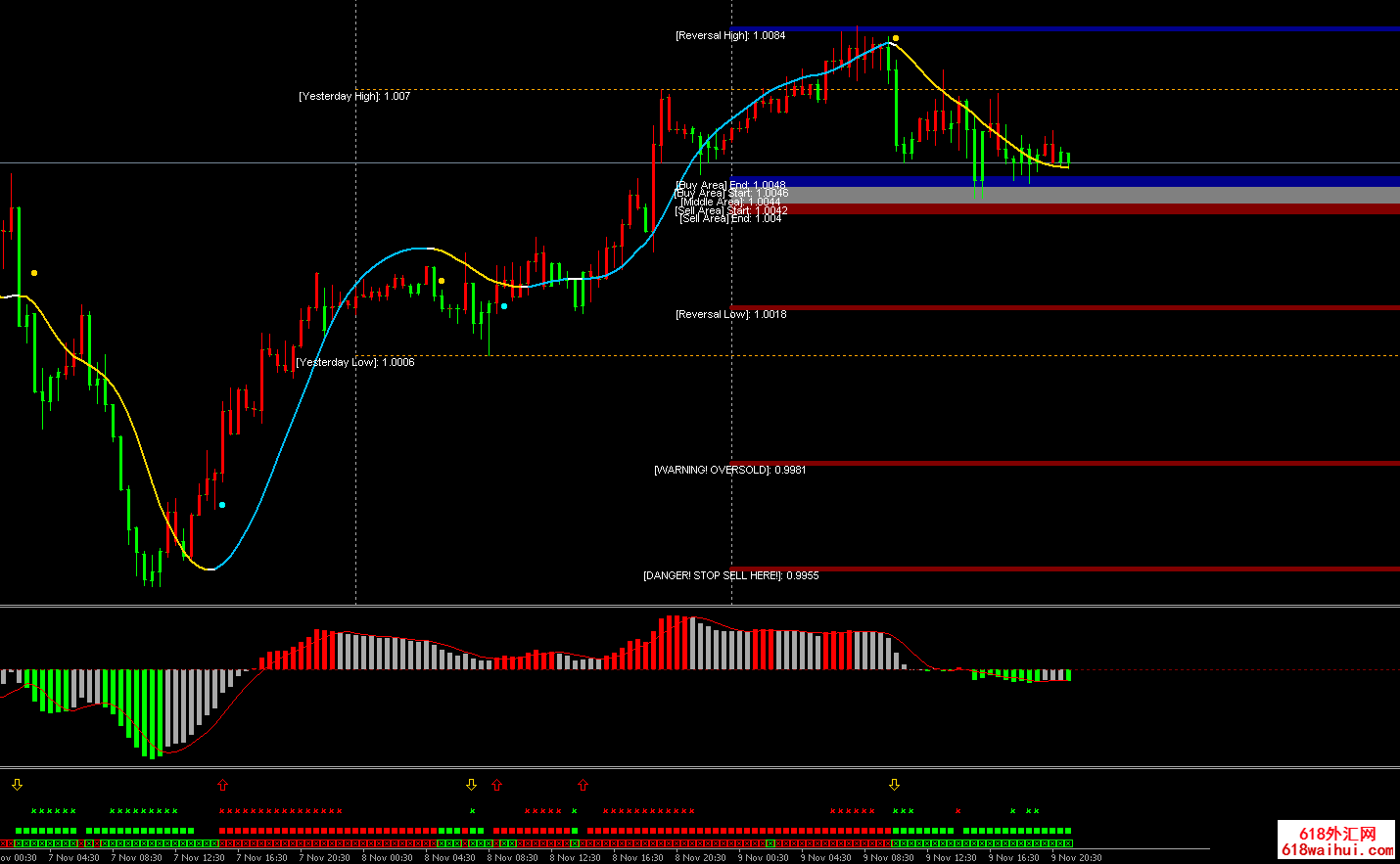The height and width of the screenshot is (864, 1400).
Task: Select the yellow dot beside the first candles
Action: point(34,273)
